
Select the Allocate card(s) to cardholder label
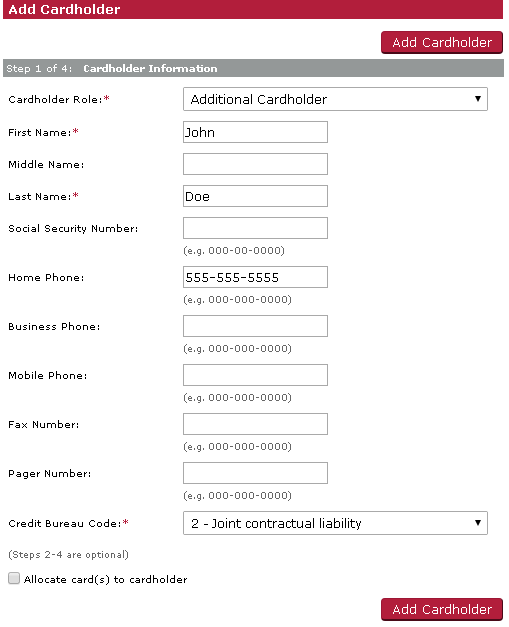pyautogui.click(x=105, y=579)
